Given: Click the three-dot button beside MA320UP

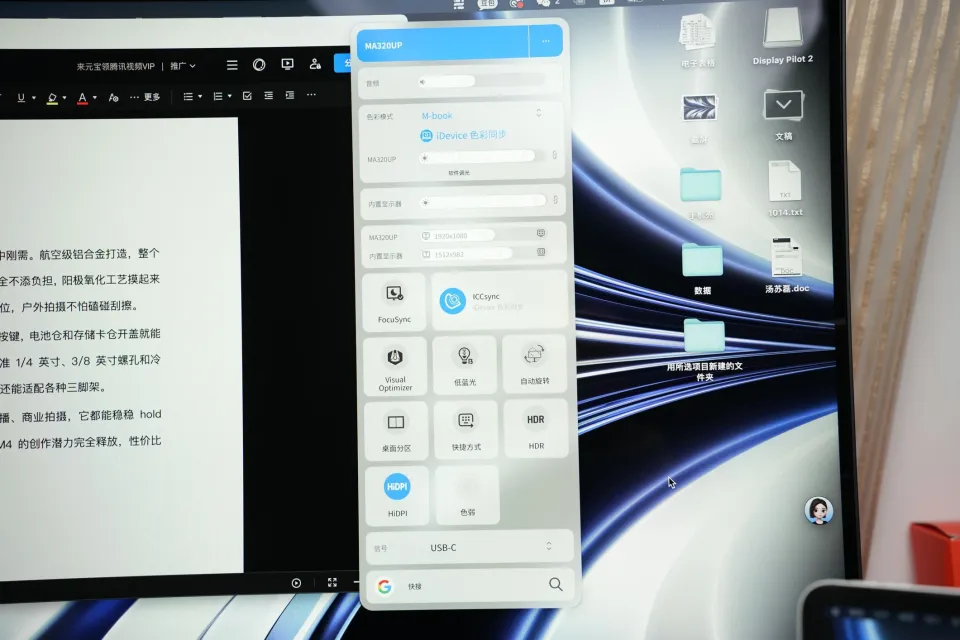Looking at the screenshot, I should 545,42.
